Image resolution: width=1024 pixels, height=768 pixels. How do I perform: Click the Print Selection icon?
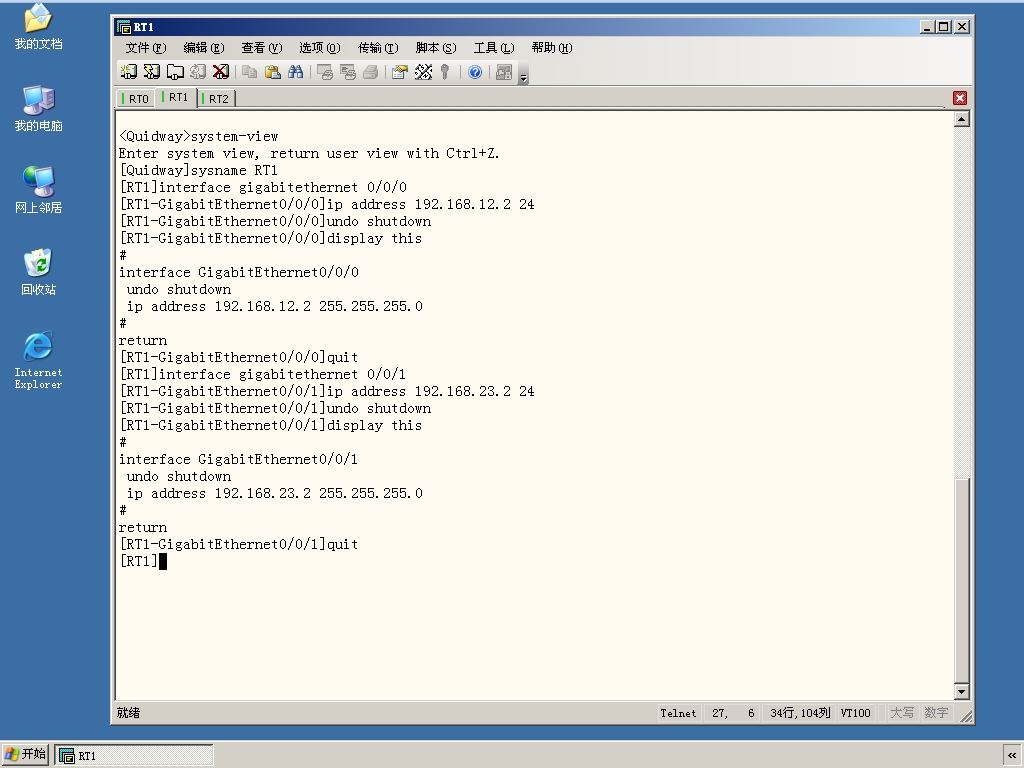(x=347, y=72)
